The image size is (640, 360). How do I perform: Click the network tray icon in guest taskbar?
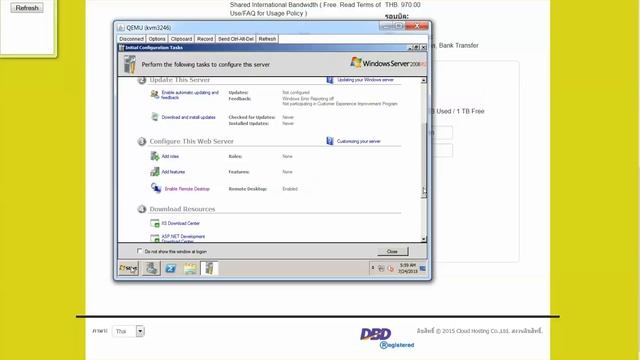tap(381, 268)
